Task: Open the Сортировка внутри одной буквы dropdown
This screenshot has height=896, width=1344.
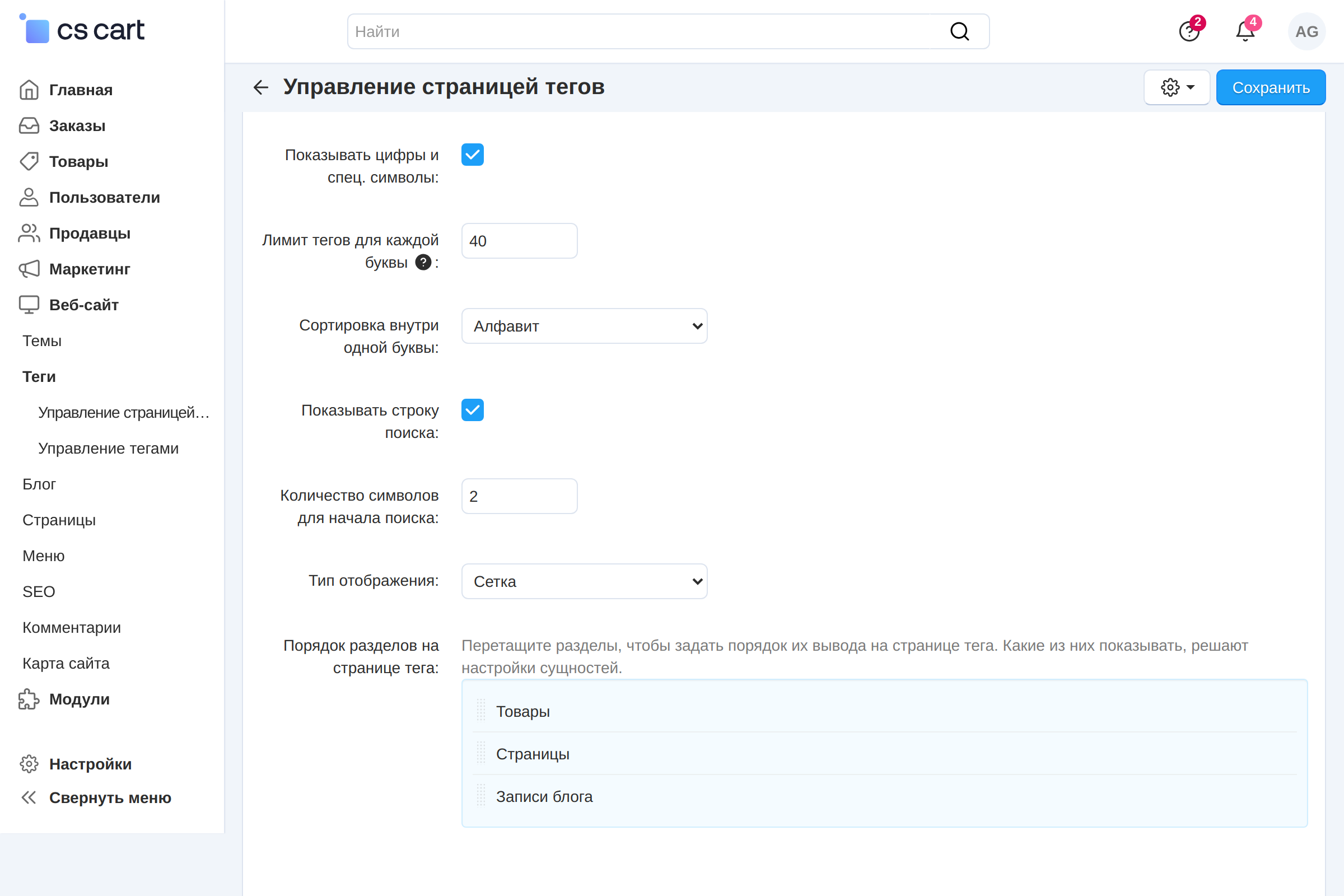Action: tap(585, 326)
